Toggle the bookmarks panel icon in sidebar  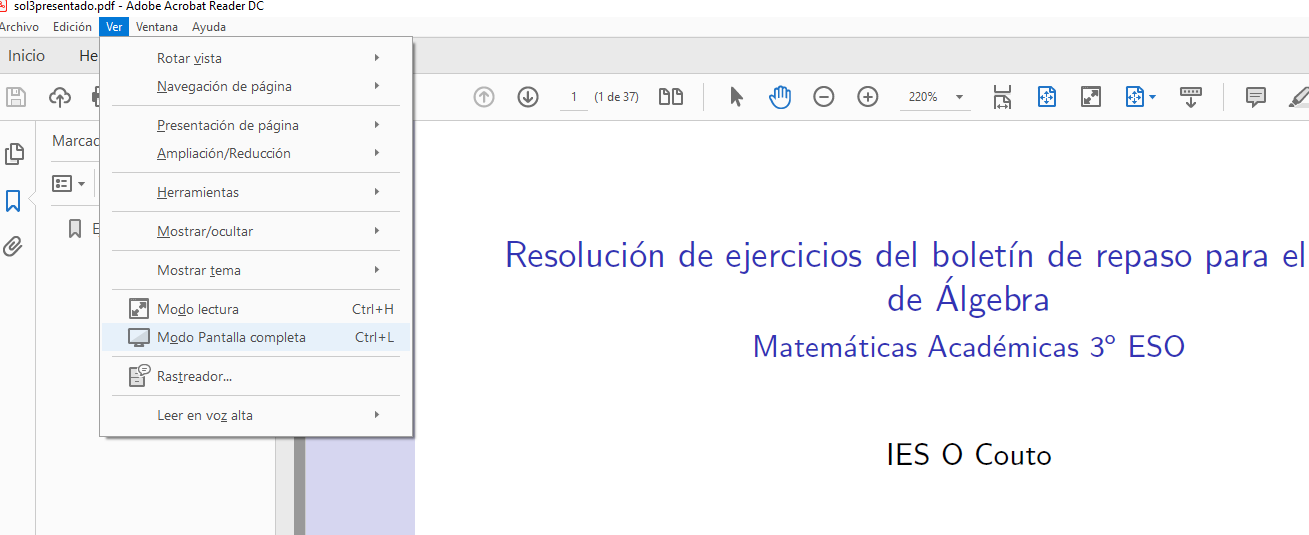[14, 201]
